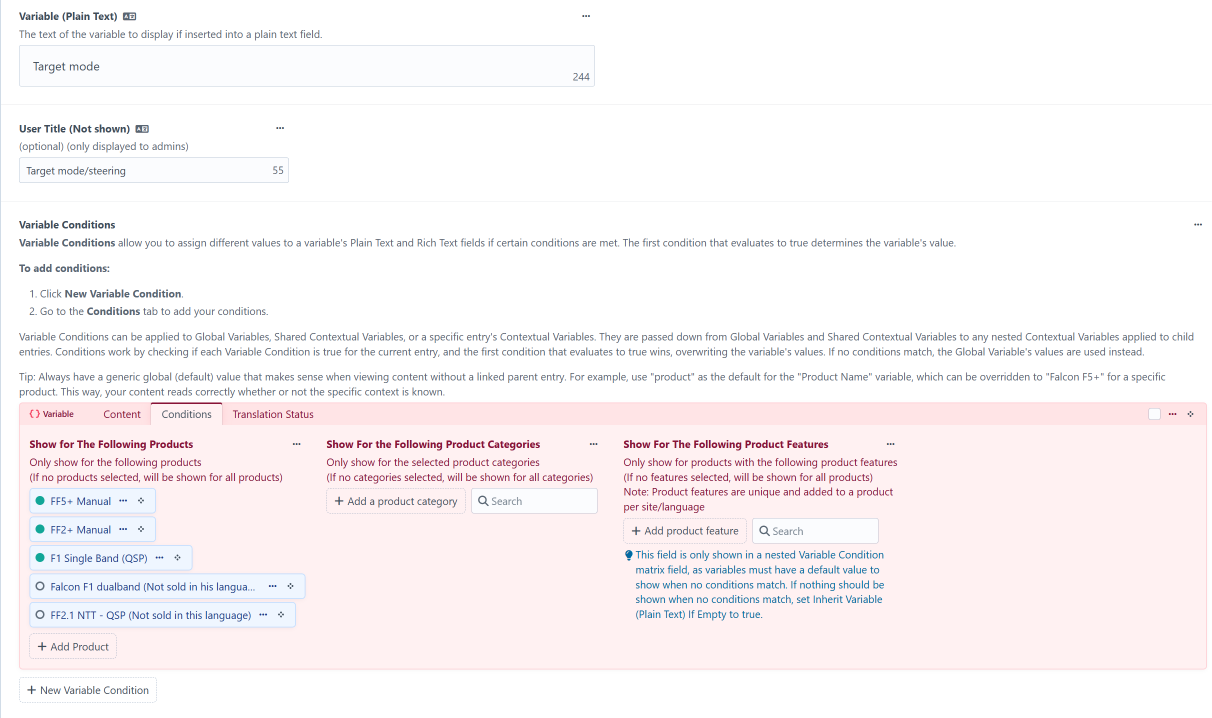This screenshot has width=1212, height=718.
Task: Click the 55 character counter in User Title
Action: click(278, 170)
